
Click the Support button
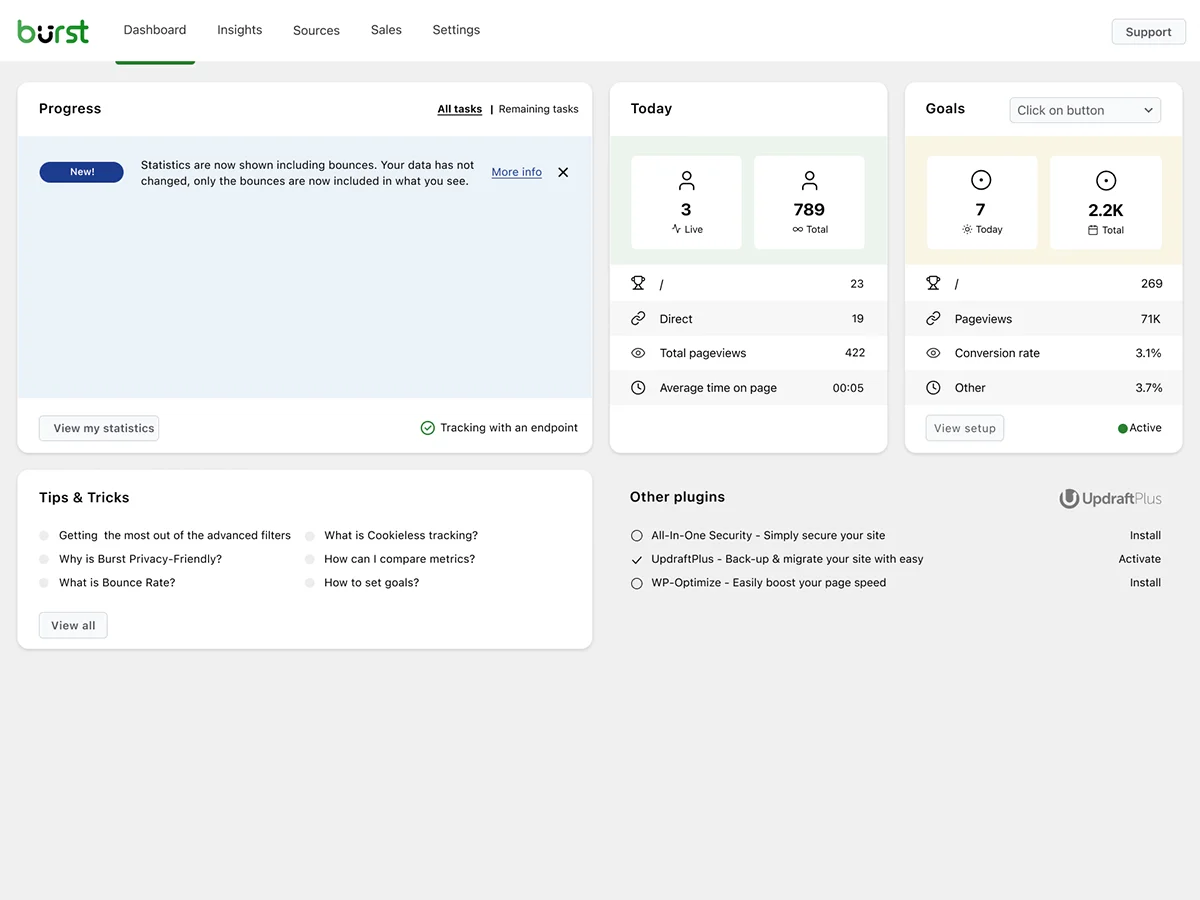(1148, 32)
